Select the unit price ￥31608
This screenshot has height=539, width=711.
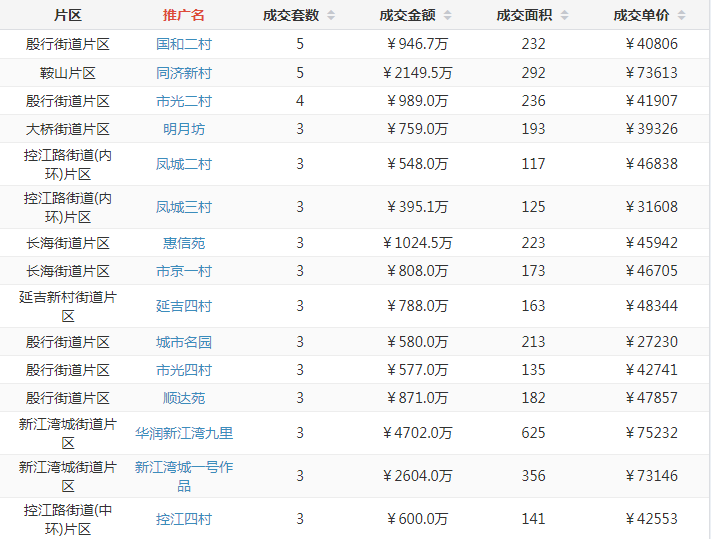click(652, 207)
